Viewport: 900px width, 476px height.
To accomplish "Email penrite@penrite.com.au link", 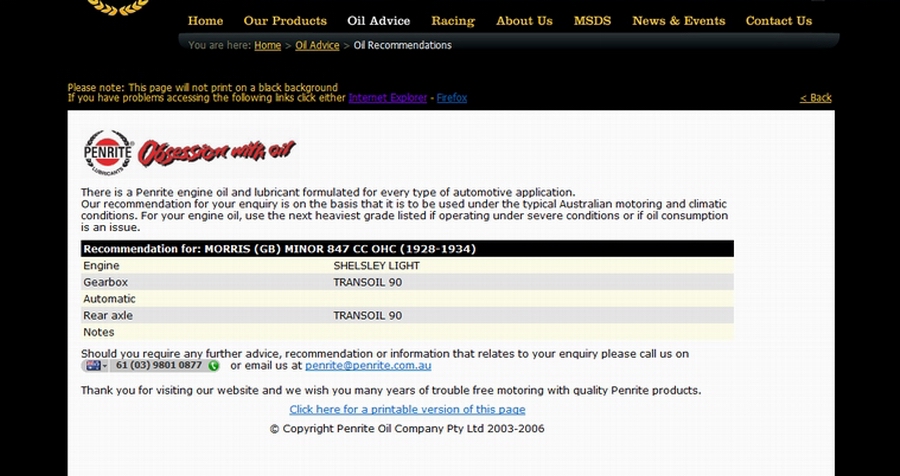I will pyautogui.click(x=368, y=366).
